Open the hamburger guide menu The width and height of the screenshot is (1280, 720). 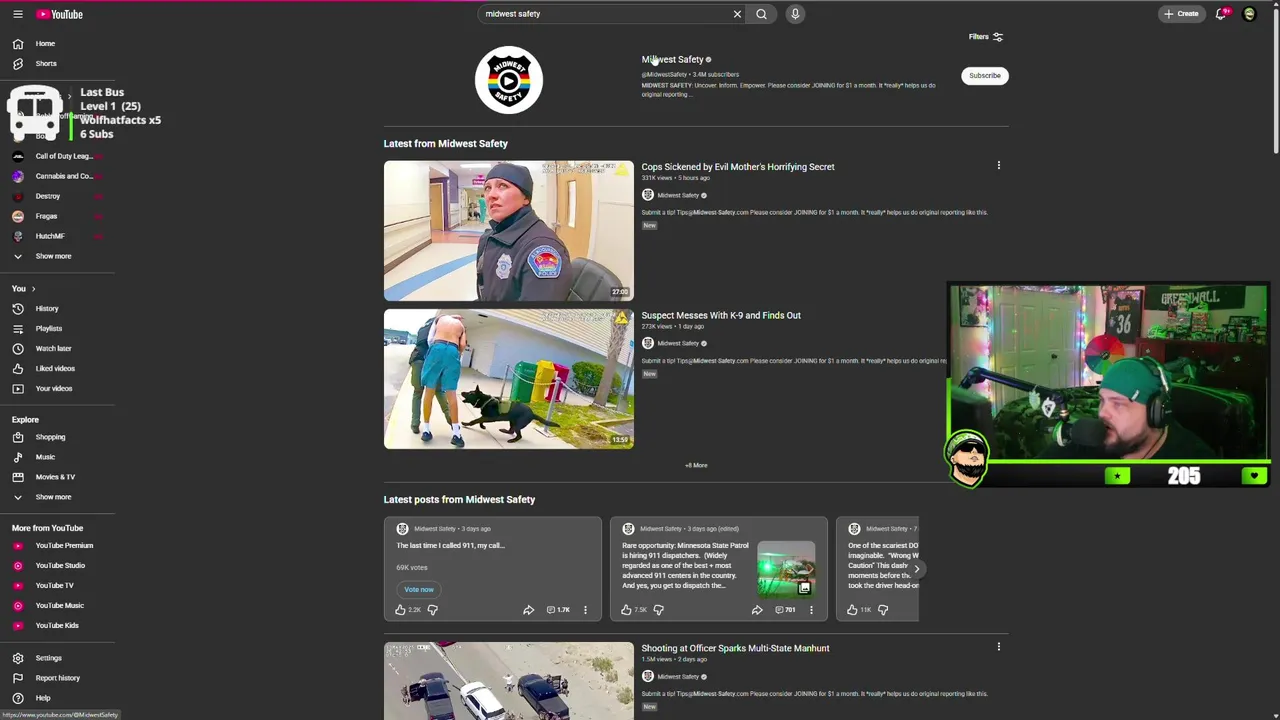[x=17, y=14]
